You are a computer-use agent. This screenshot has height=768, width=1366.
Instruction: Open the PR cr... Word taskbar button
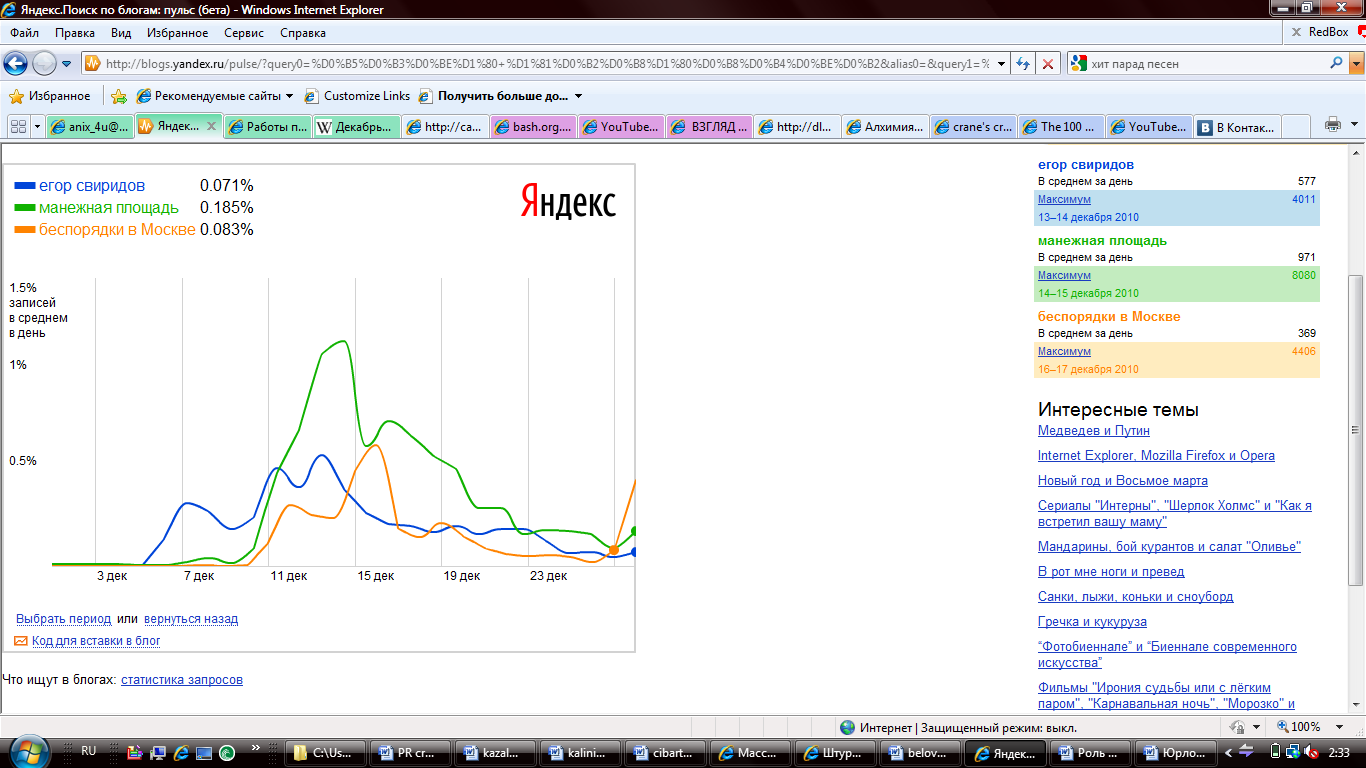tap(410, 753)
